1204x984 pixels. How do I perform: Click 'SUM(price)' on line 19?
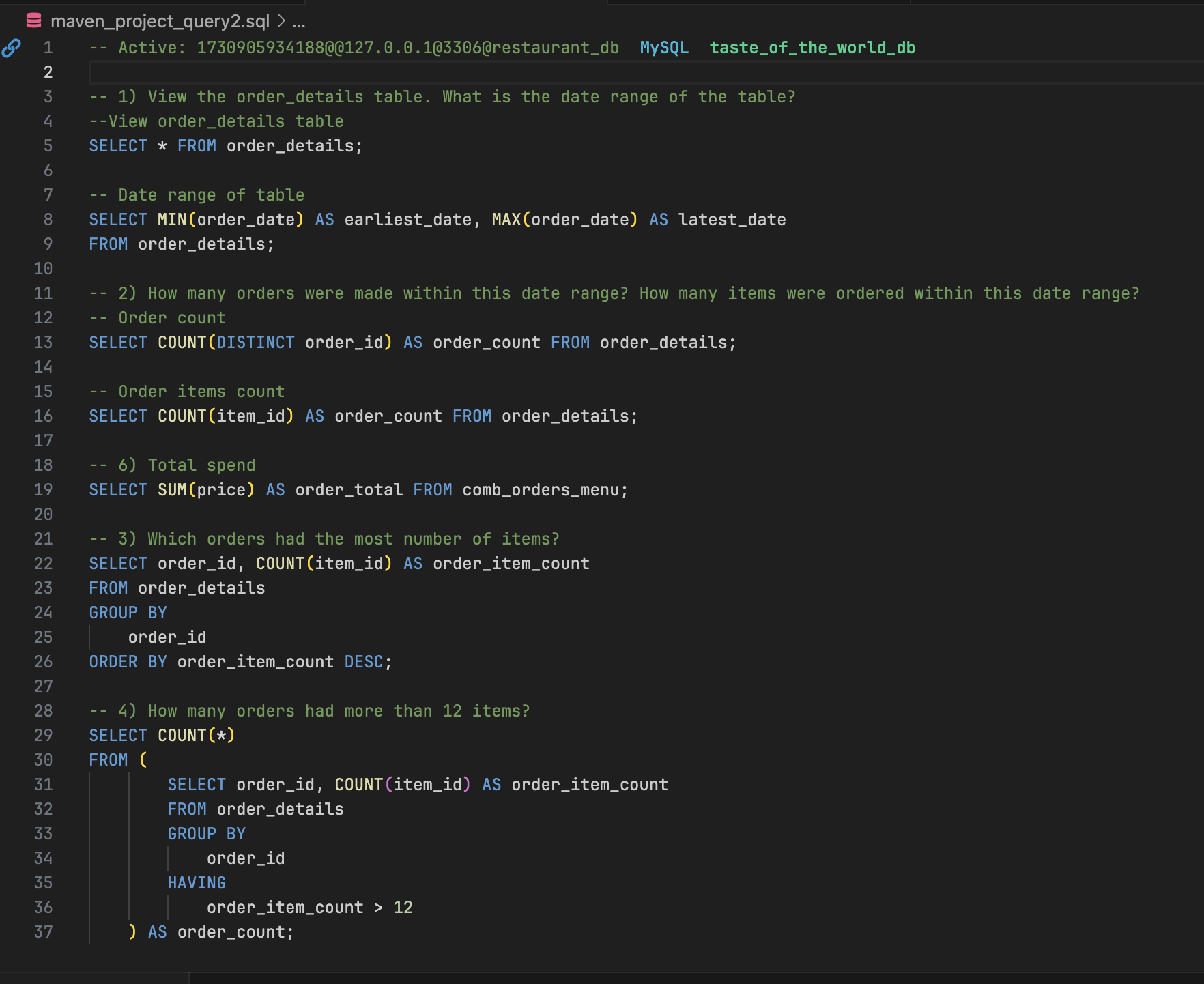click(x=206, y=490)
